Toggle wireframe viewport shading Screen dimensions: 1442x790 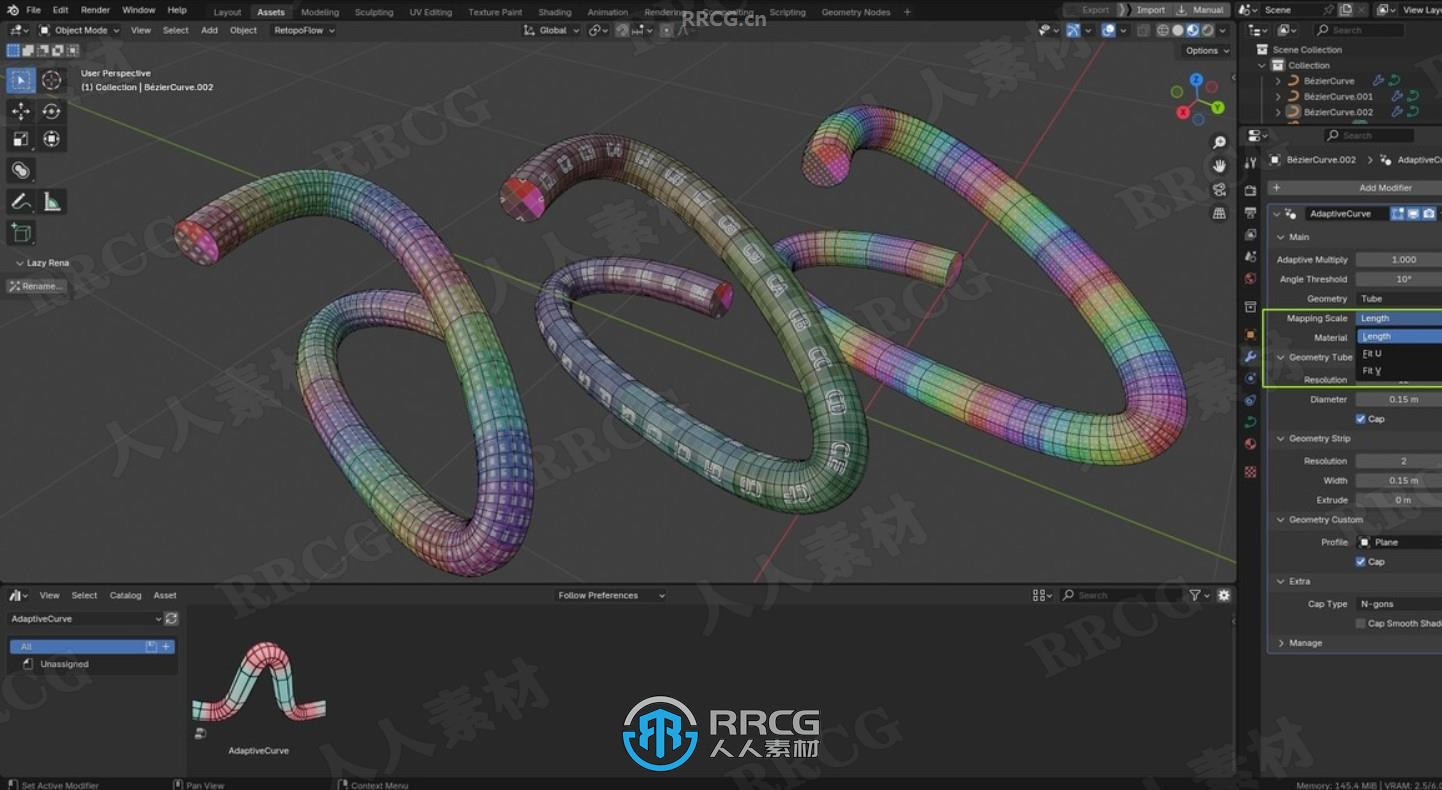[1163, 31]
